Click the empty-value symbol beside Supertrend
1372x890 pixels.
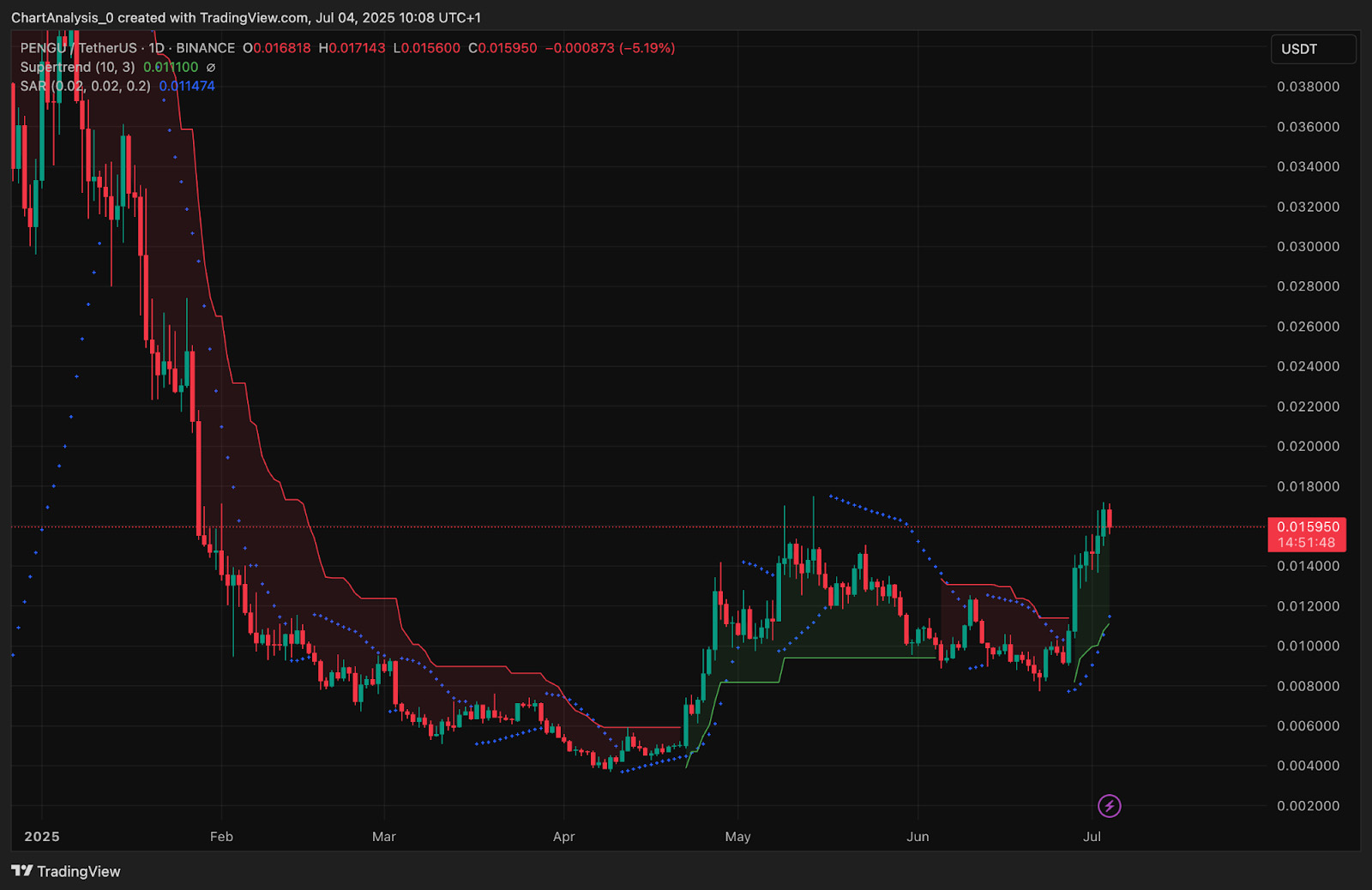[211, 68]
